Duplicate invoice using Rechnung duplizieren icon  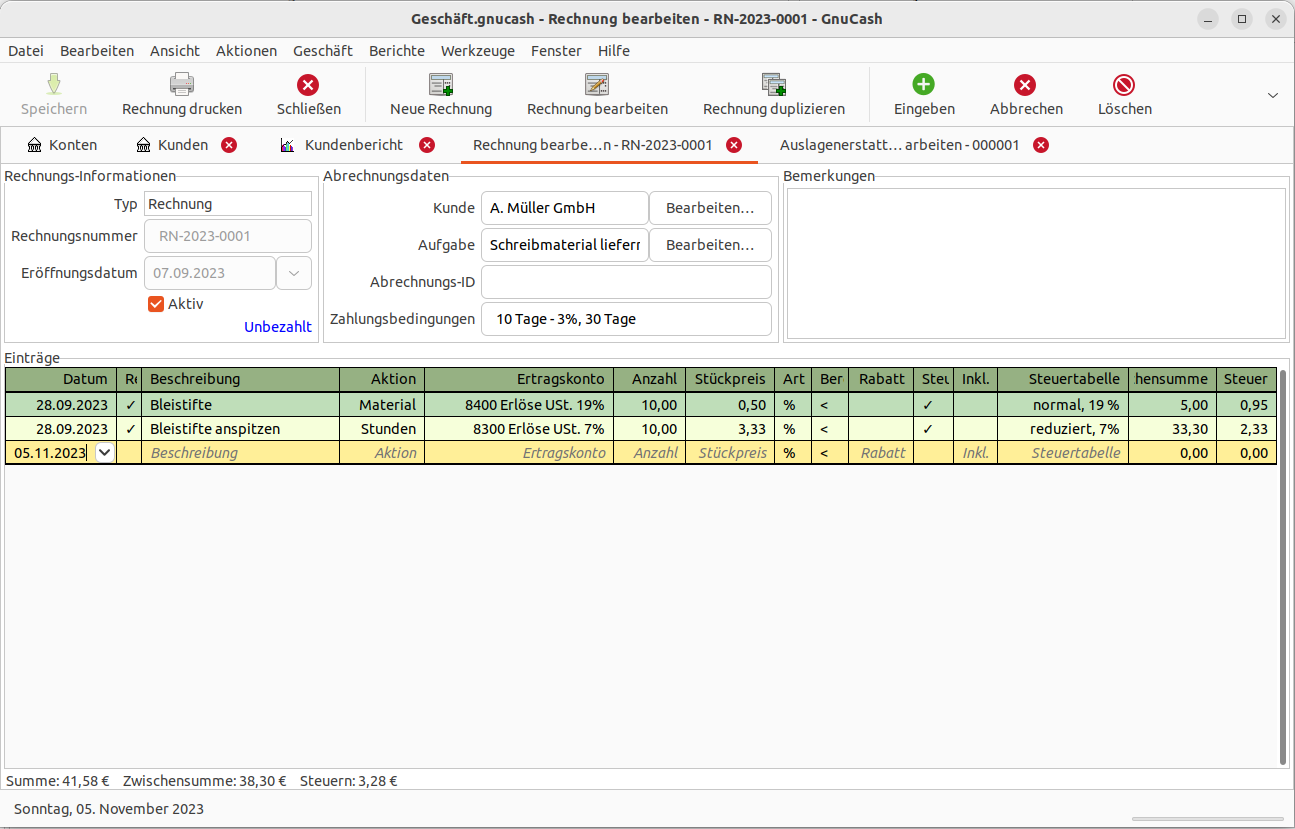(773, 85)
